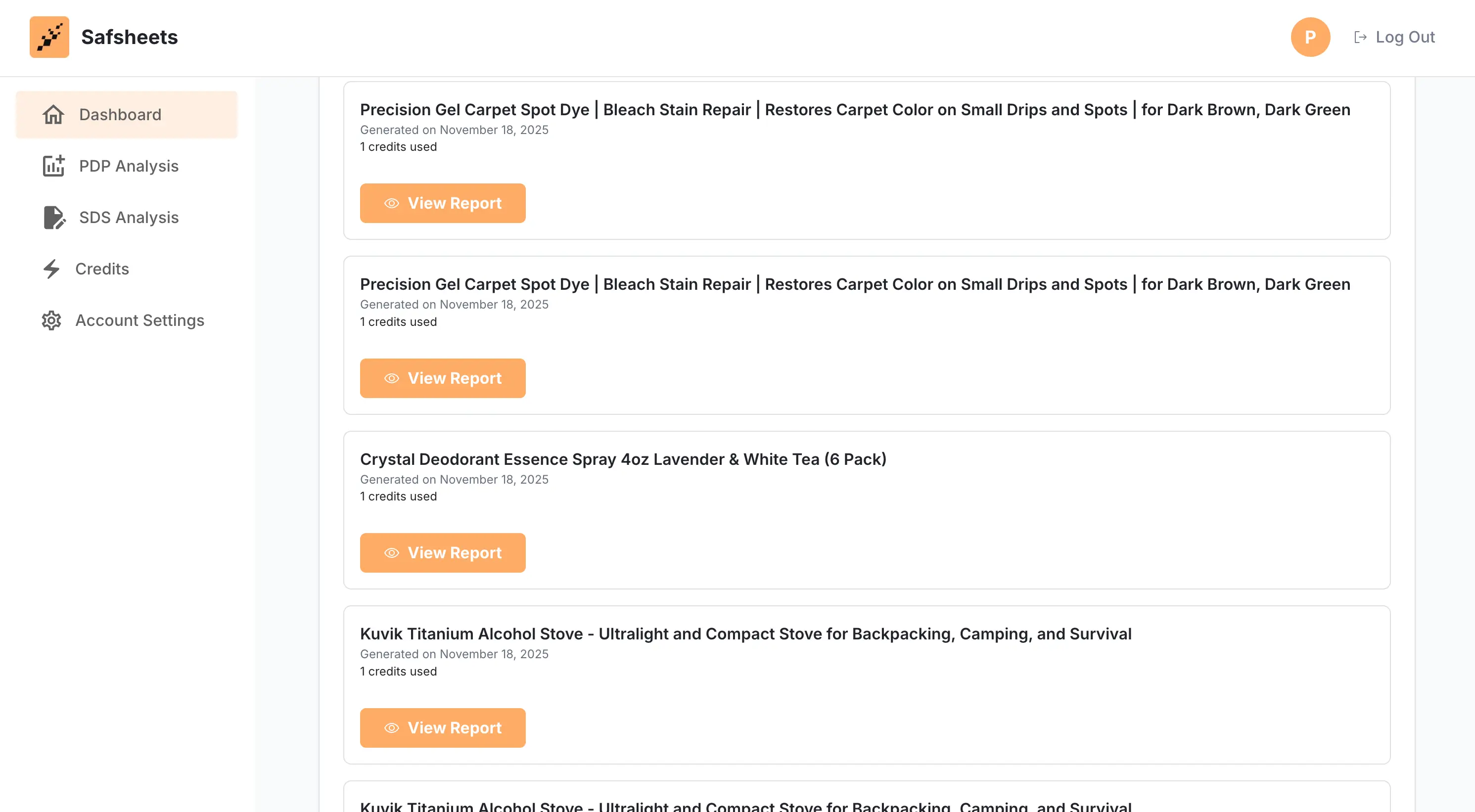Select the lightning bolt Credits icon

coord(51,269)
